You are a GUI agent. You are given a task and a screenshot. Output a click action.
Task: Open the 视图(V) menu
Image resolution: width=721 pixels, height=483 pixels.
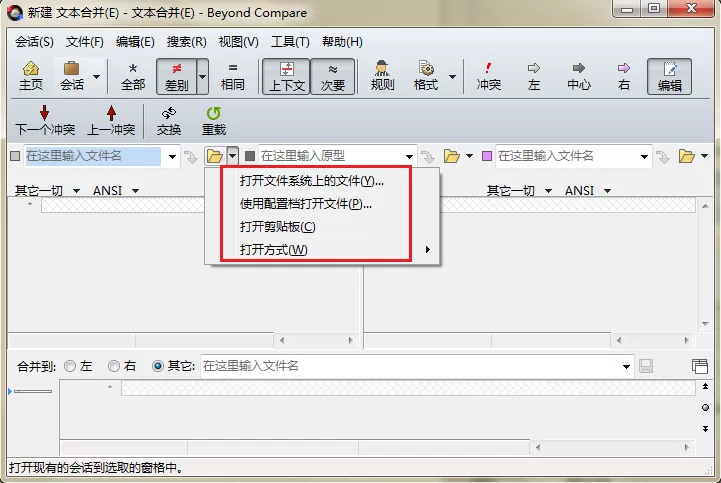pos(238,42)
